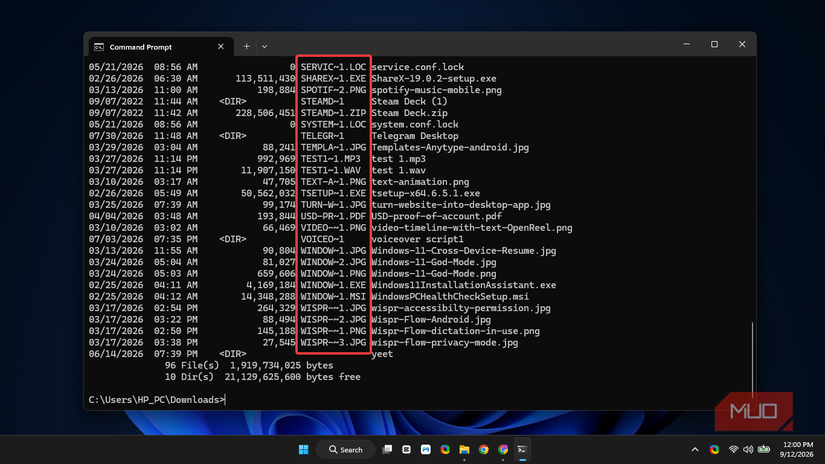Click file name Wispr-Flow-dictation-in-use.png
This screenshot has height=464, width=825.
point(456,331)
